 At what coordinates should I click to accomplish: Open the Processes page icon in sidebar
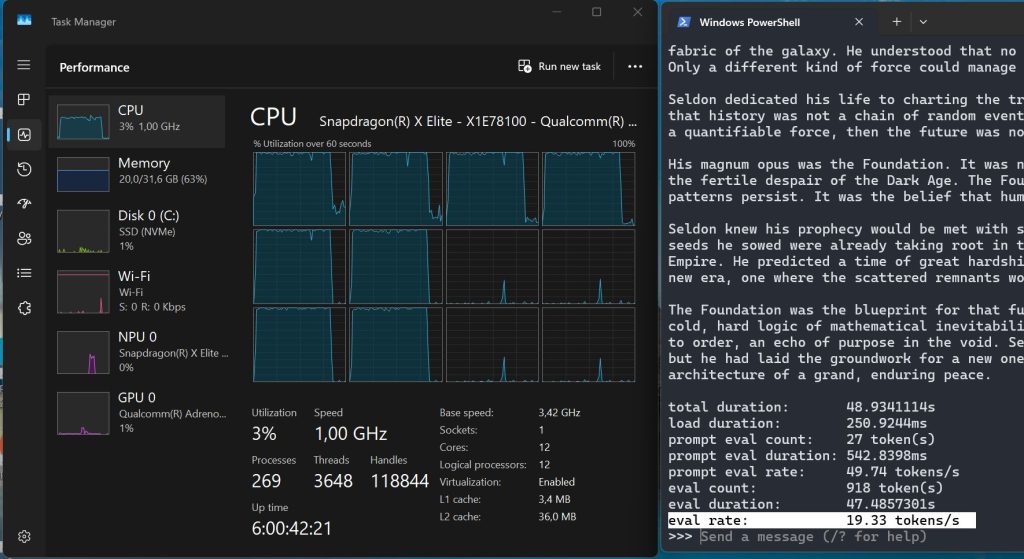[24, 100]
